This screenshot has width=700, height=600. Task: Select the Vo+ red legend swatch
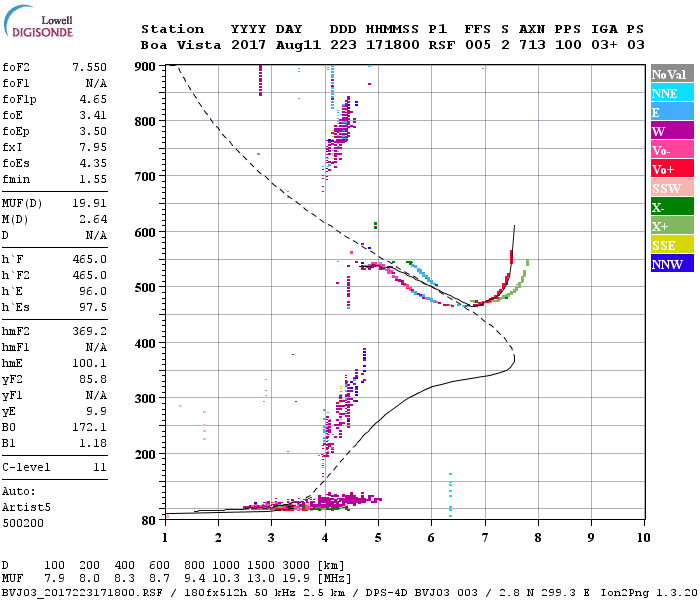point(672,169)
